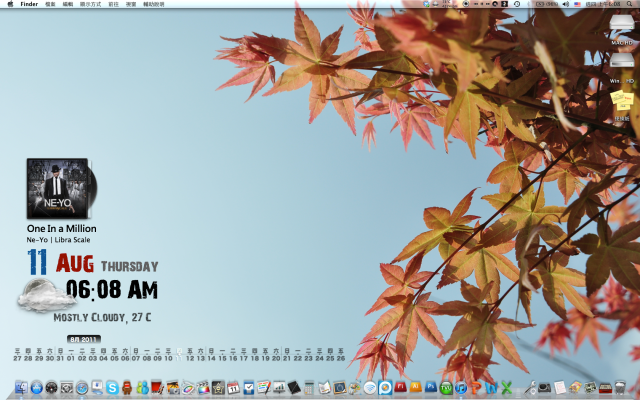Screen dimensions: 640x400
Task: Launch the App Store from the Dock
Action: 37,388
